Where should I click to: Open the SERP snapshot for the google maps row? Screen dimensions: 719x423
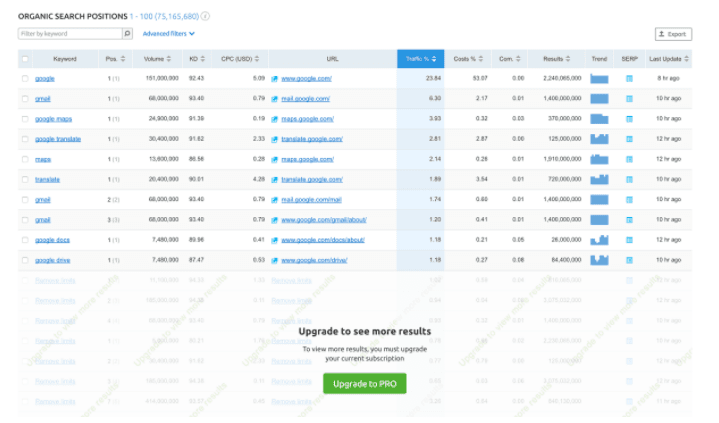(629, 119)
